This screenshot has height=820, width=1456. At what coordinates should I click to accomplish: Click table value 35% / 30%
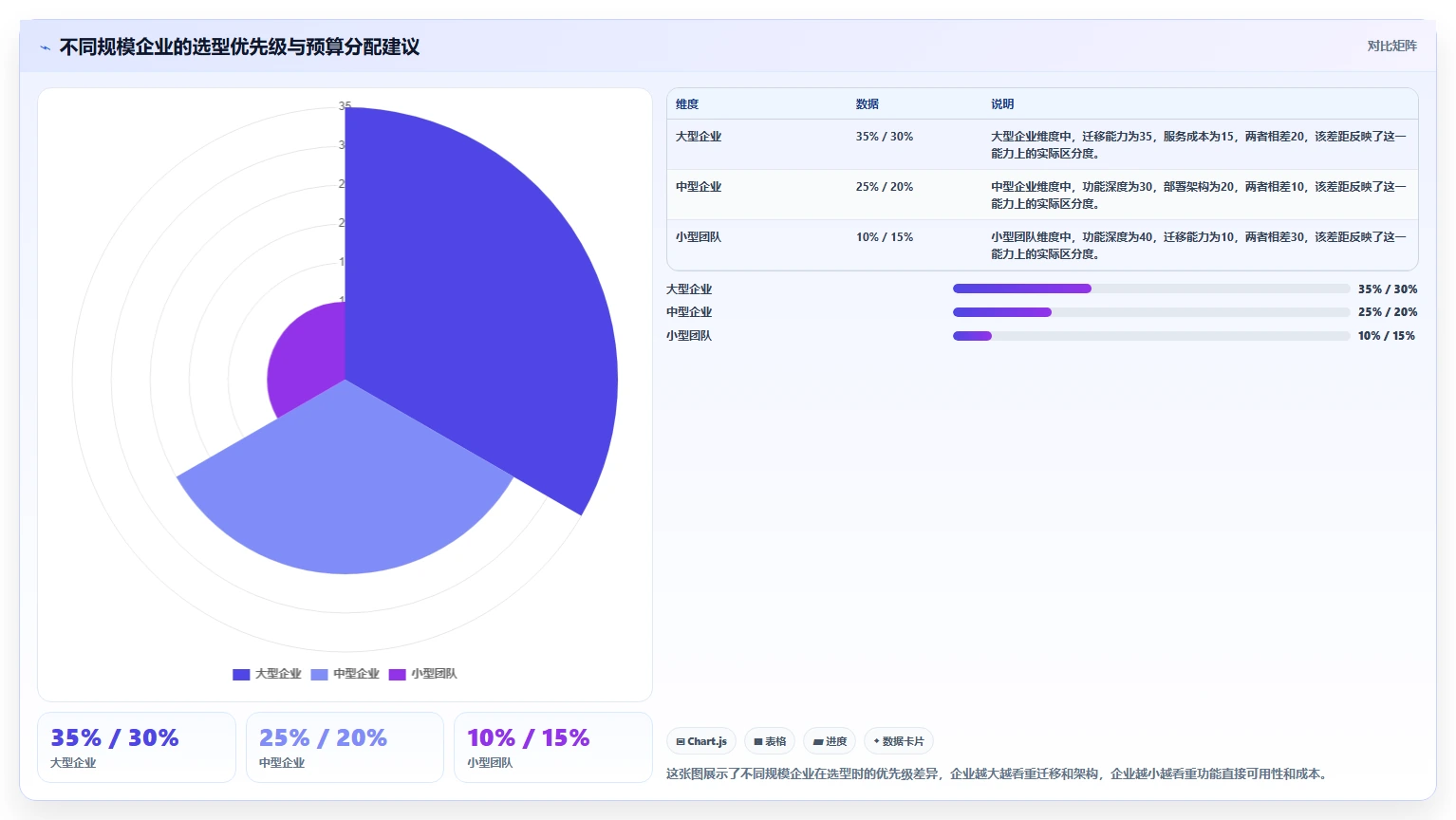885,137
